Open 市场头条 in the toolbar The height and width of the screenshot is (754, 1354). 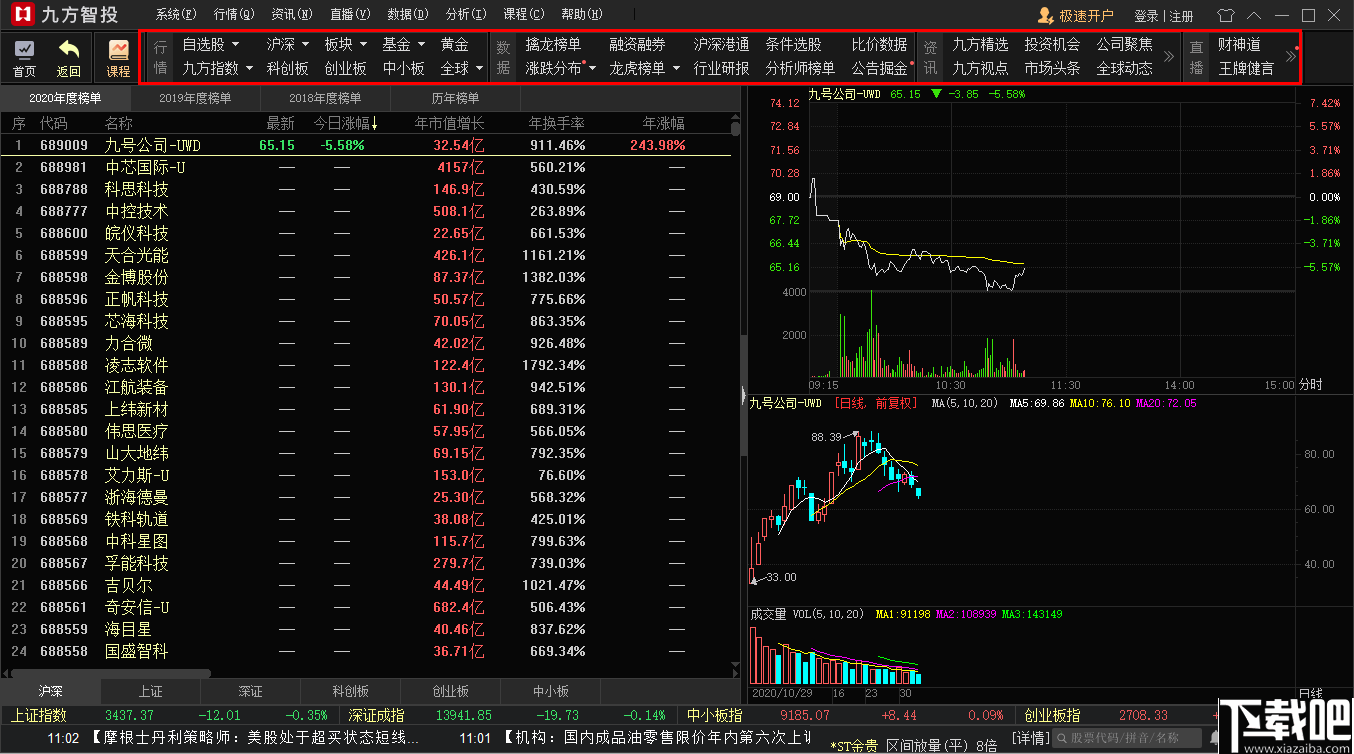(1052, 69)
